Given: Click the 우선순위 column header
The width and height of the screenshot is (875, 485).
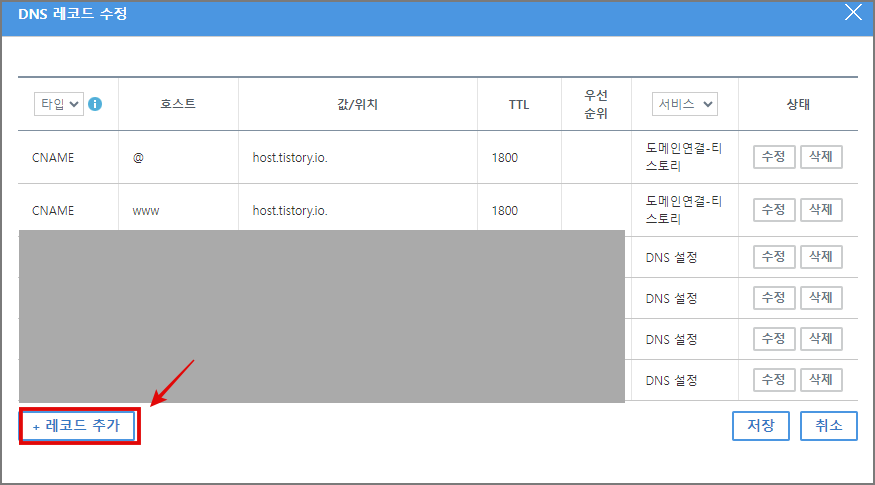Looking at the screenshot, I should [596, 104].
